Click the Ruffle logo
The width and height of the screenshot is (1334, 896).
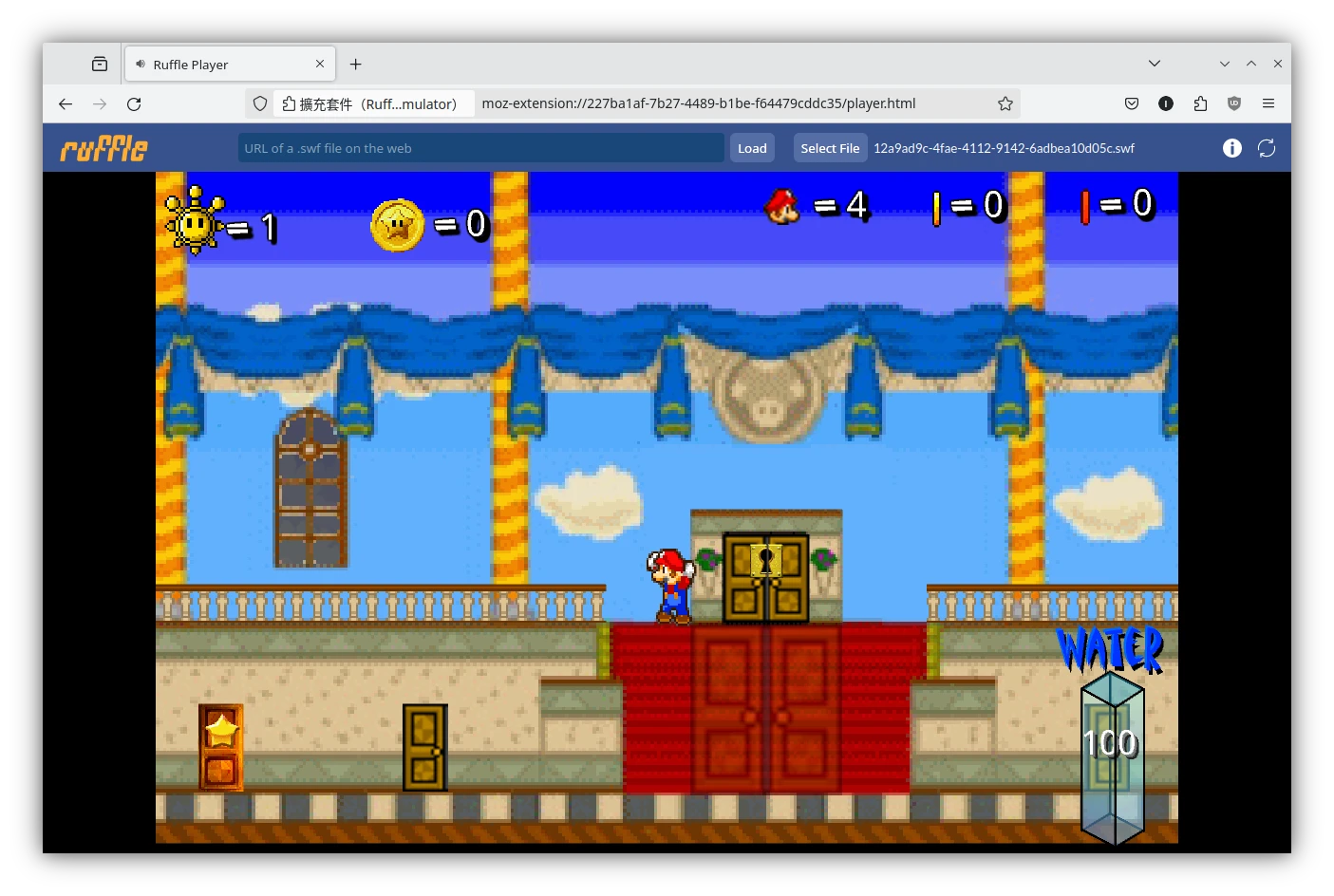click(x=104, y=148)
